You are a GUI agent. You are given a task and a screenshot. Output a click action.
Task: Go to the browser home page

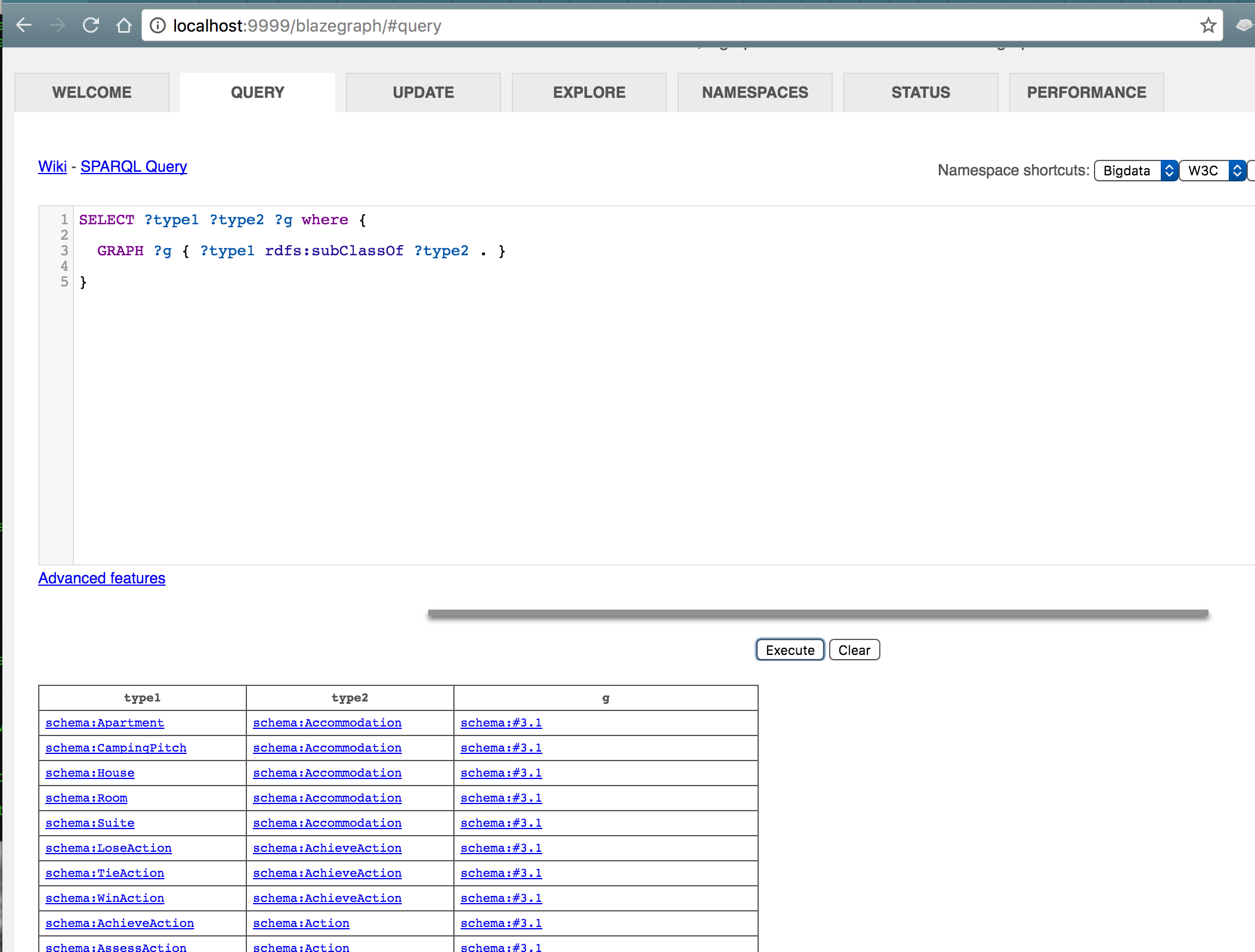click(x=124, y=25)
